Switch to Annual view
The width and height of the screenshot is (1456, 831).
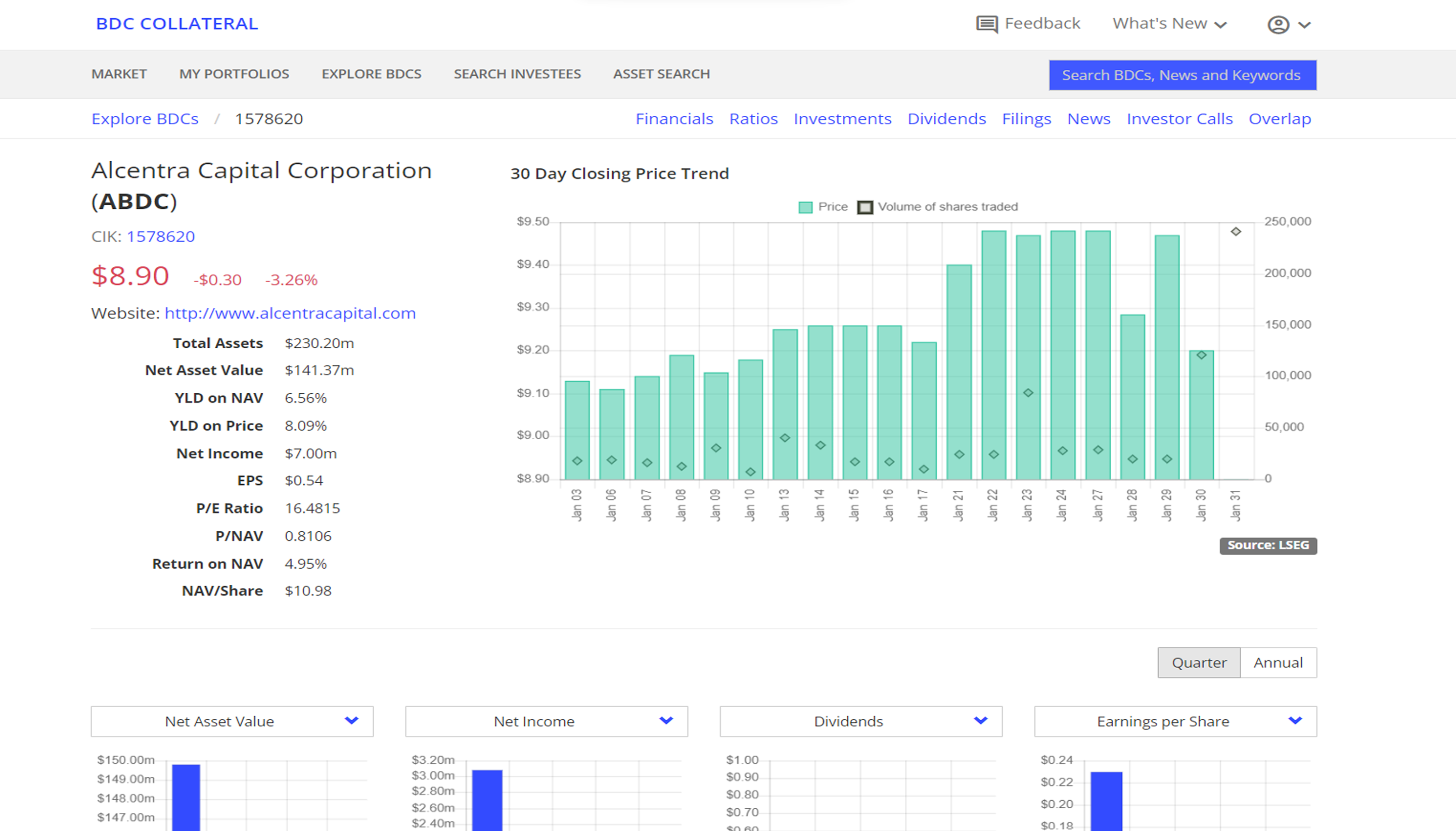tap(1278, 663)
